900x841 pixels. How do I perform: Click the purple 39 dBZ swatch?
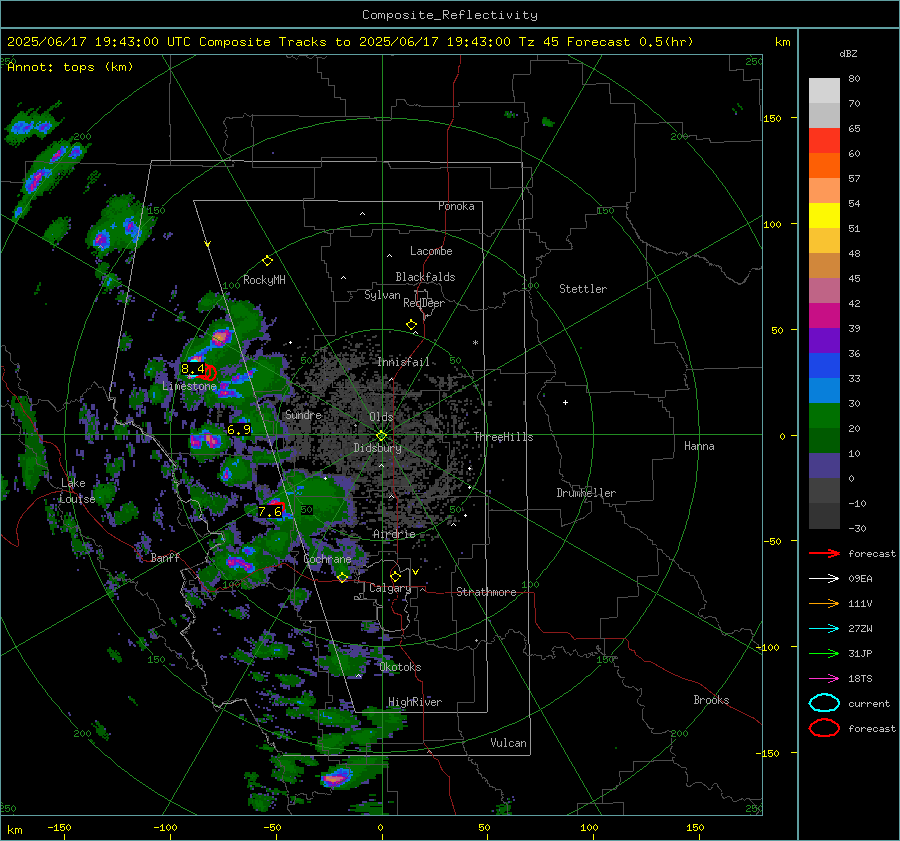pyautogui.click(x=824, y=340)
